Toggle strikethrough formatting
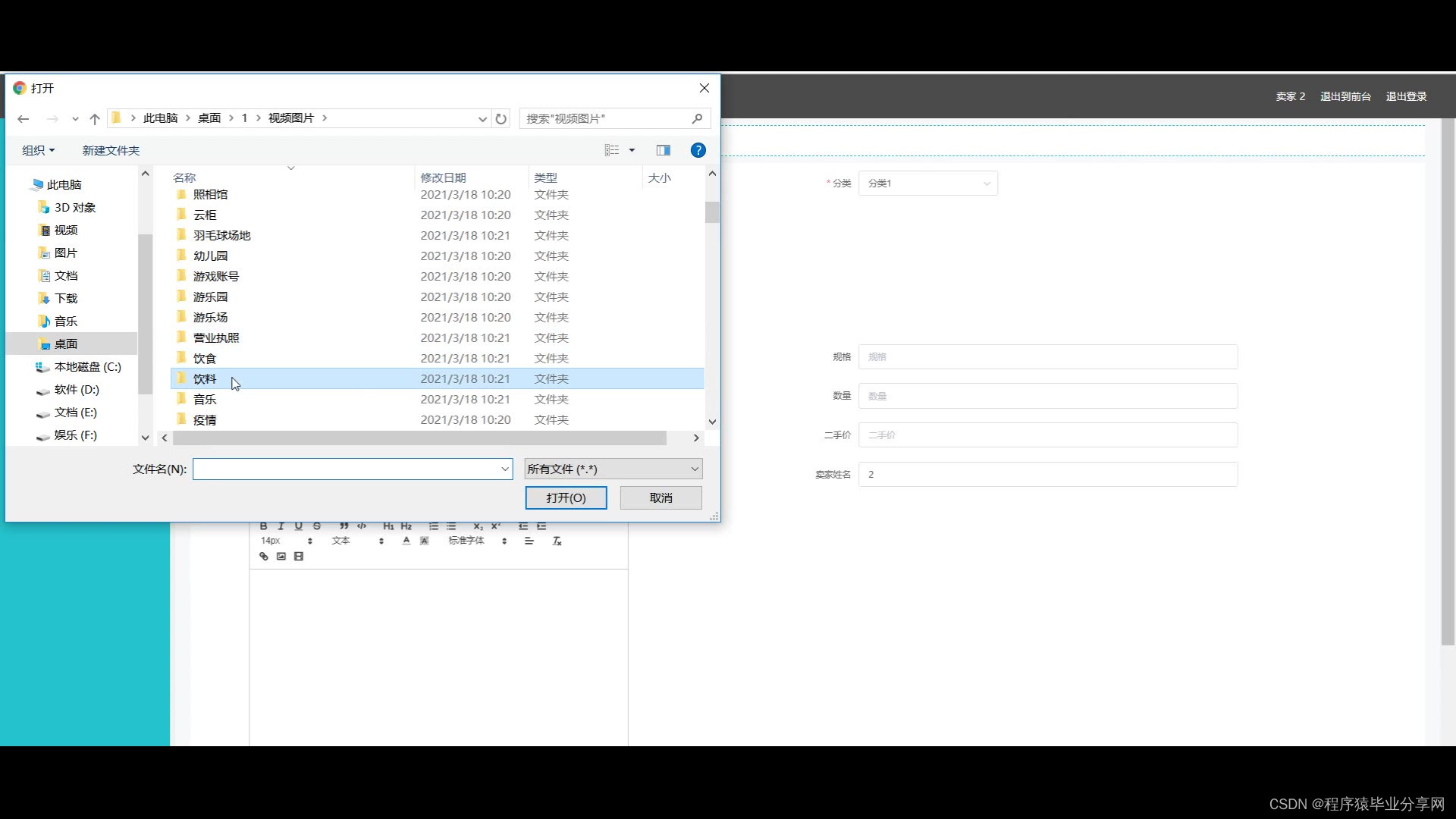Viewport: 1456px width, 819px height. pos(317,526)
